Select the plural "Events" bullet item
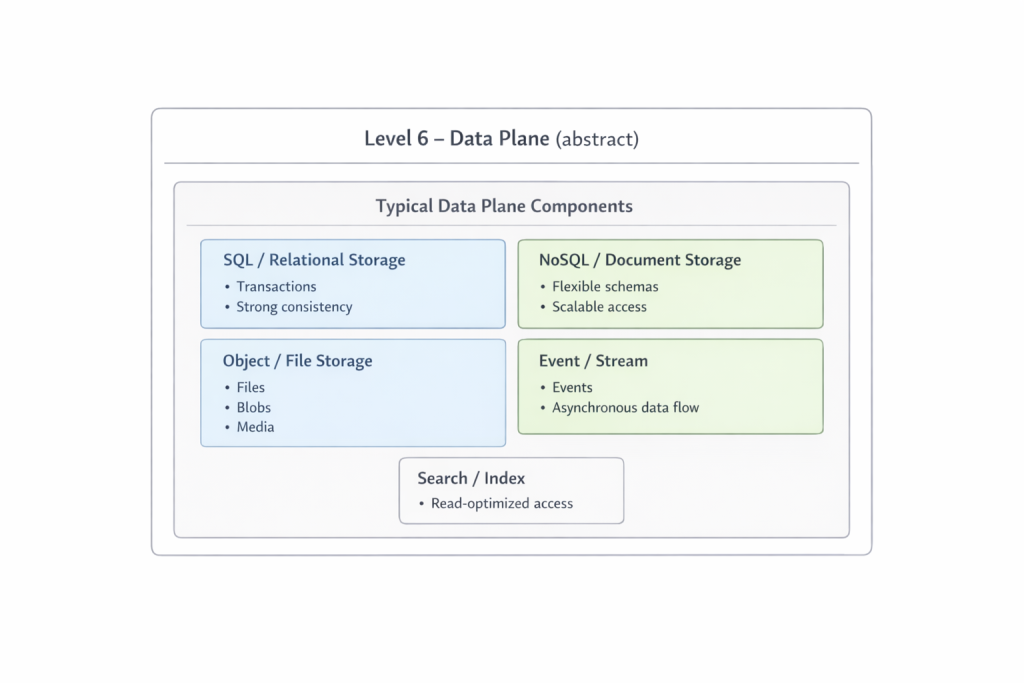Image resolution: width=1024 pixels, height=683 pixels. pyautogui.click(x=572, y=387)
